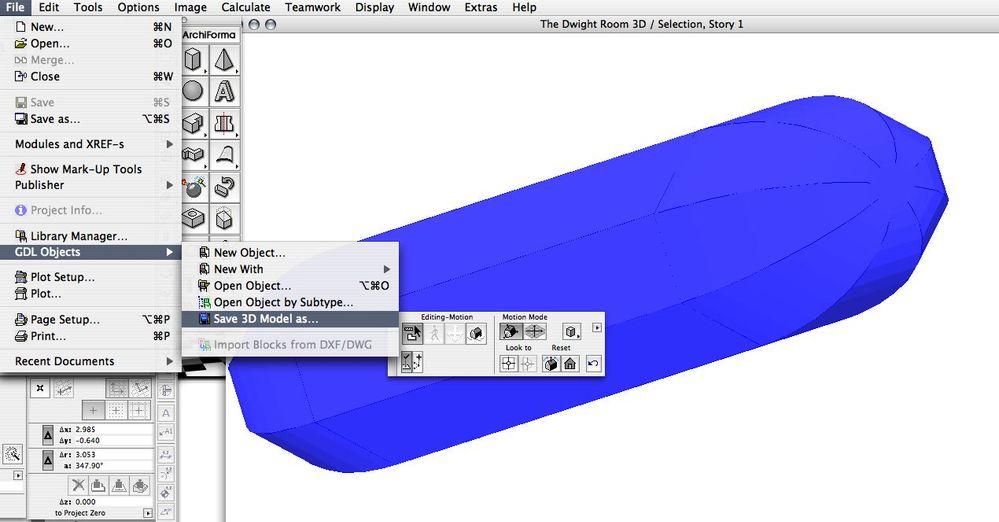Choose New Object… in GDL Objects submenu
This screenshot has height=522, width=999.
coord(290,252)
